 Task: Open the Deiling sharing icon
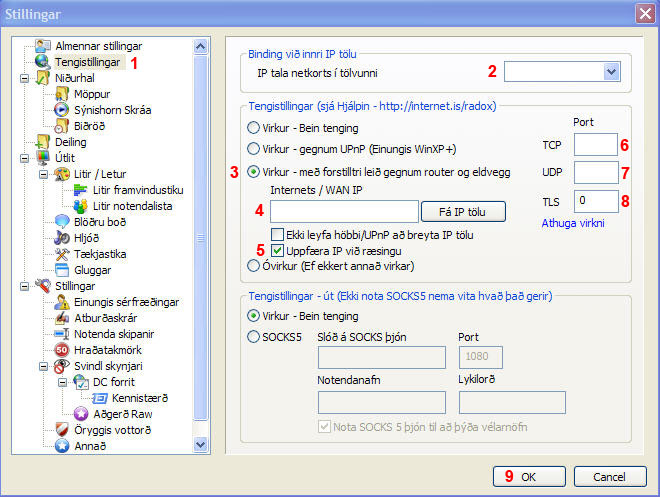42,141
